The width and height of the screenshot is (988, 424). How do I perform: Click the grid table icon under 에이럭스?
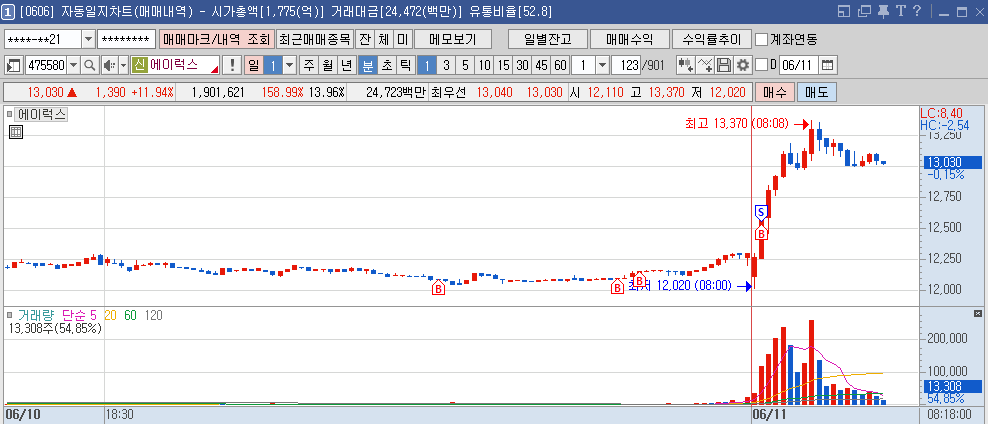(x=16, y=132)
